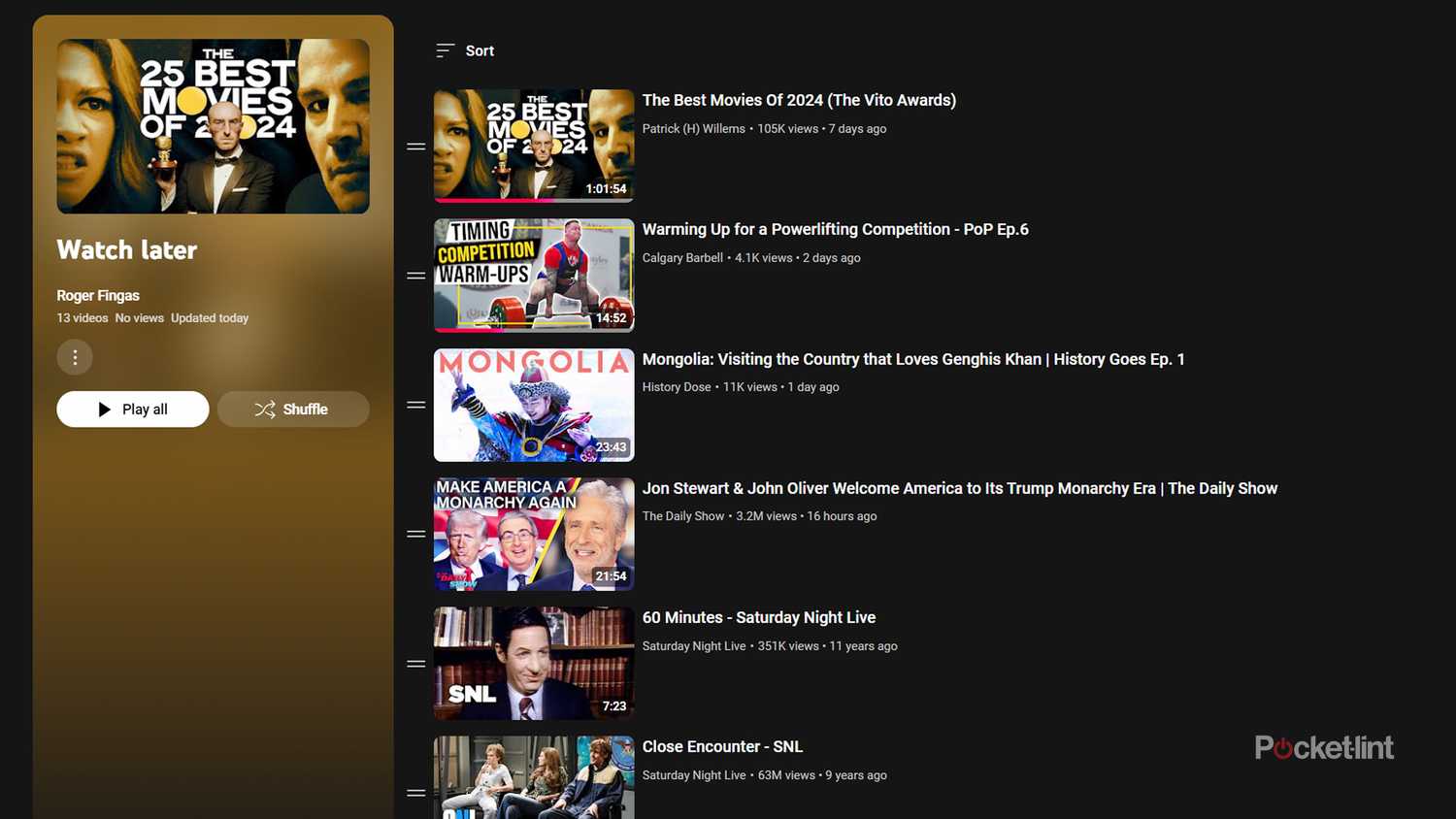The image size is (1456, 819).
Task: Click the drag handle beside Close Encounter - SNL
Action: pos(415,792)
